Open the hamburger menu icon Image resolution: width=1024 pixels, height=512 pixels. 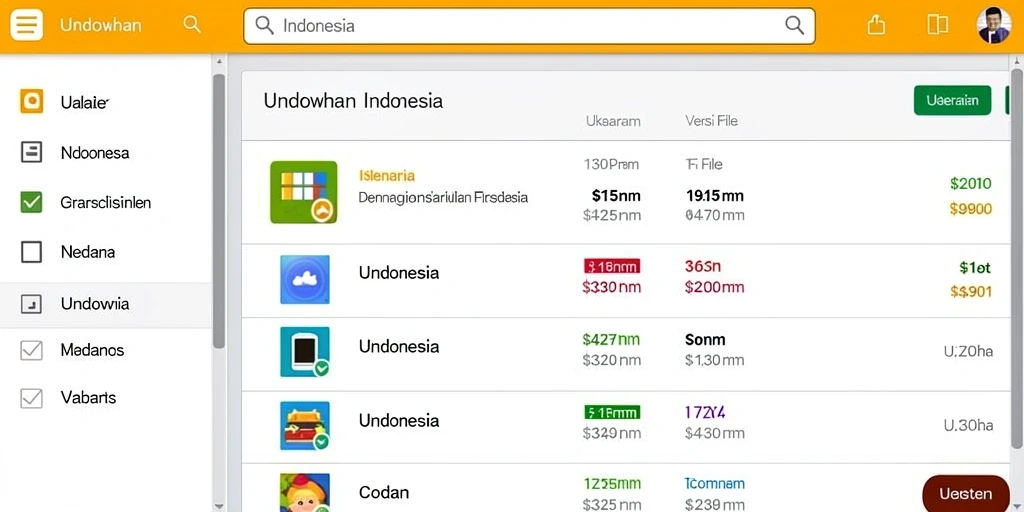click(26, 25)
